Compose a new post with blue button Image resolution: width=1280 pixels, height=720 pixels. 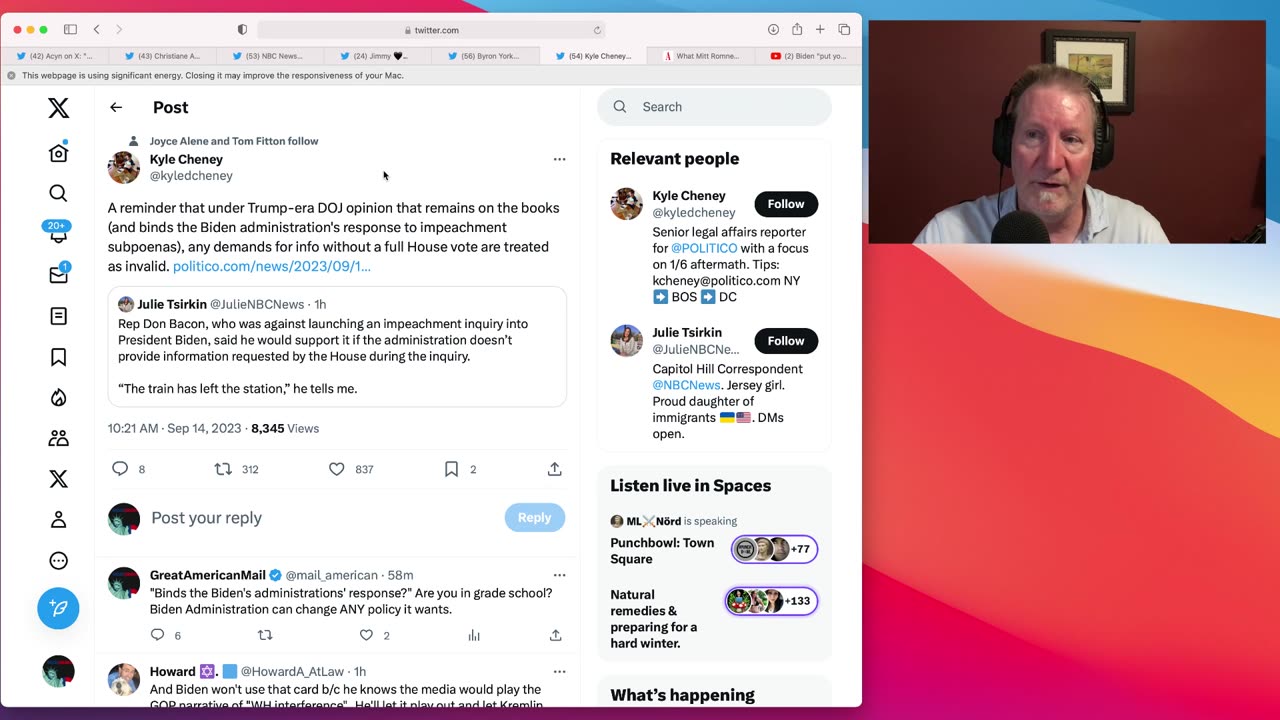58,608
